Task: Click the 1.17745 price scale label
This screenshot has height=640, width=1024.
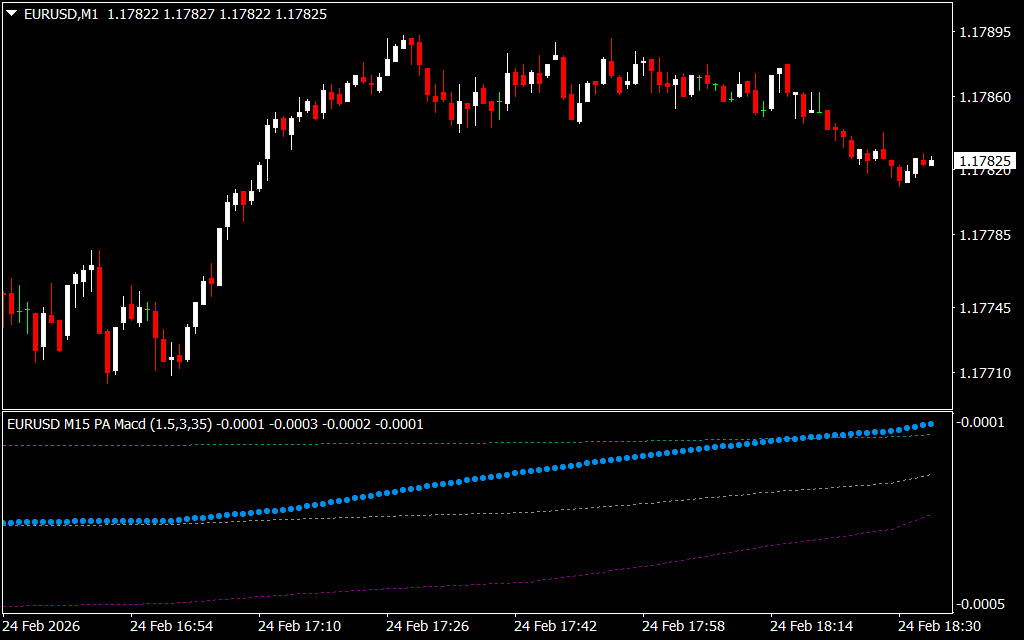Action: pos(985,310)
